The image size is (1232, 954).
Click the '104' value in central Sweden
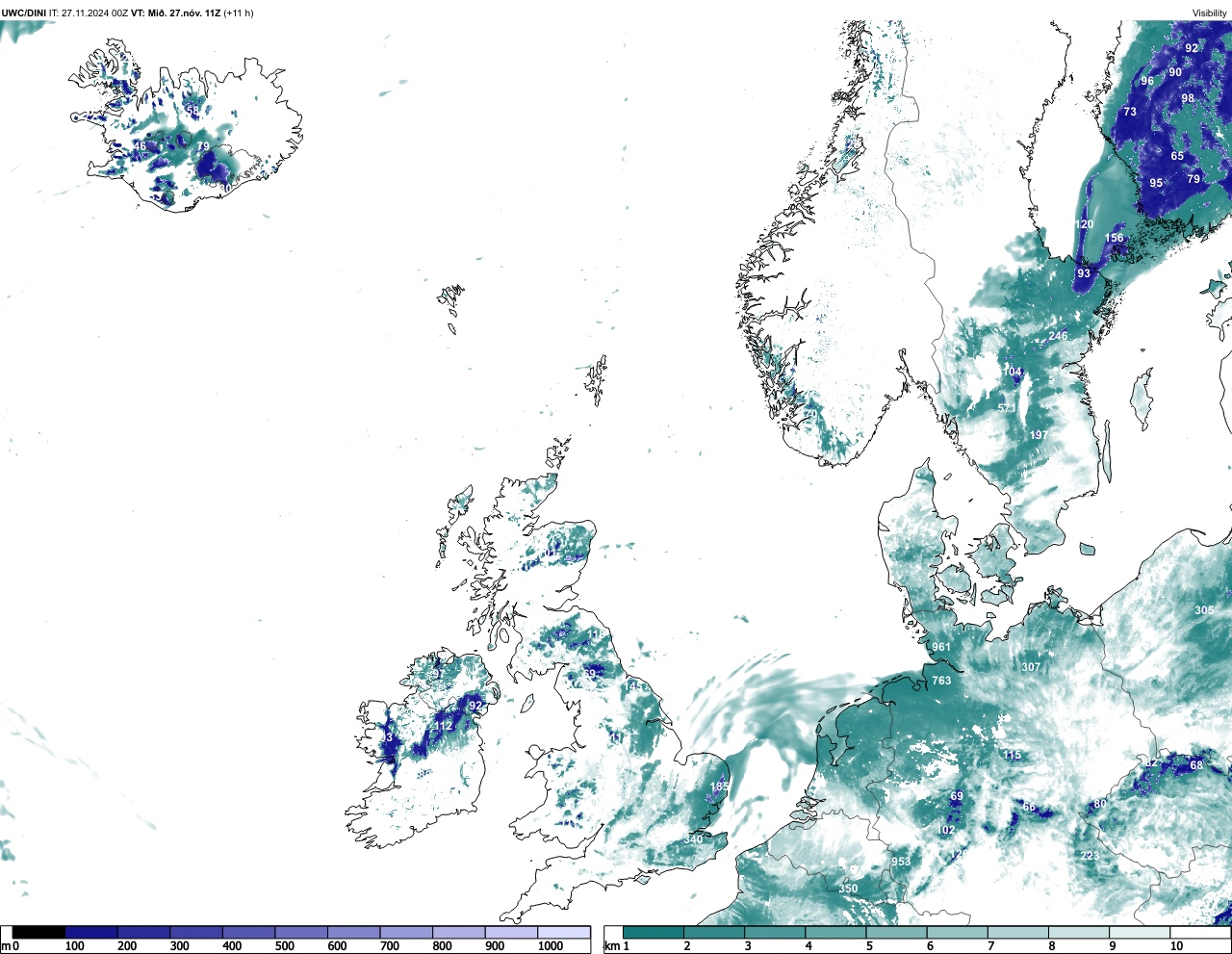[1013, 372]
